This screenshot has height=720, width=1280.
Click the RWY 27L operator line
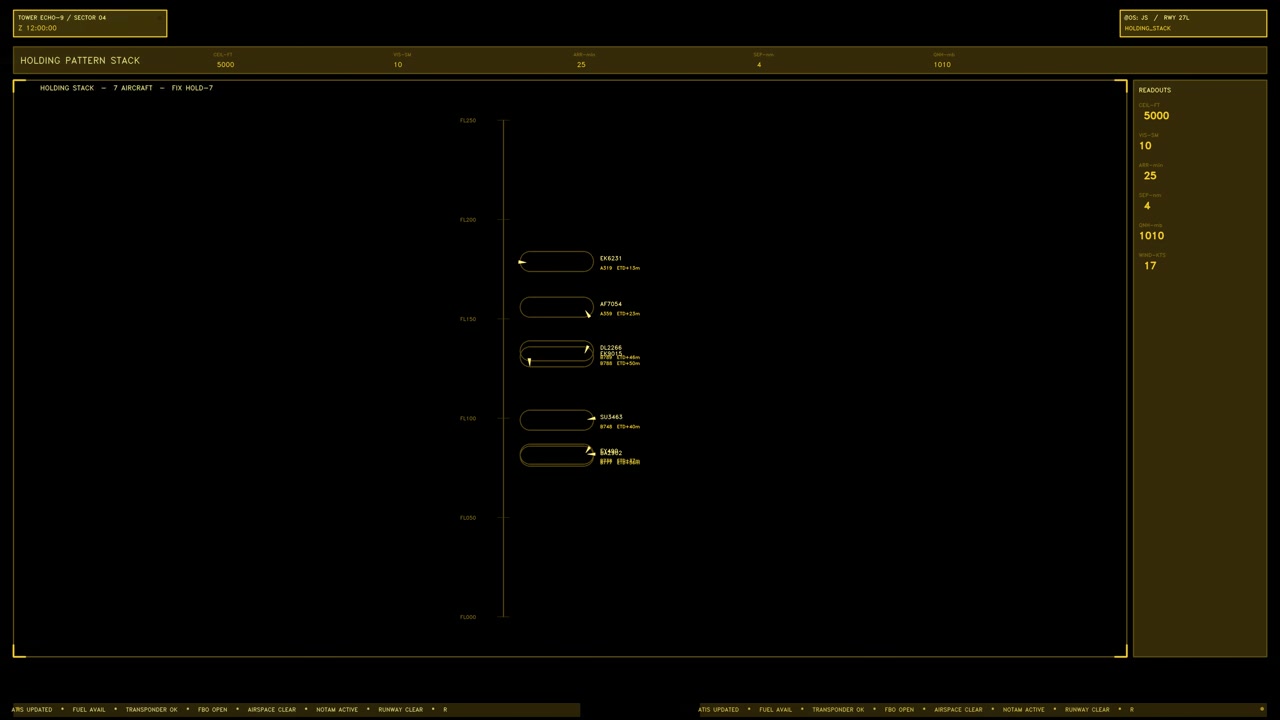point(1157,17)
